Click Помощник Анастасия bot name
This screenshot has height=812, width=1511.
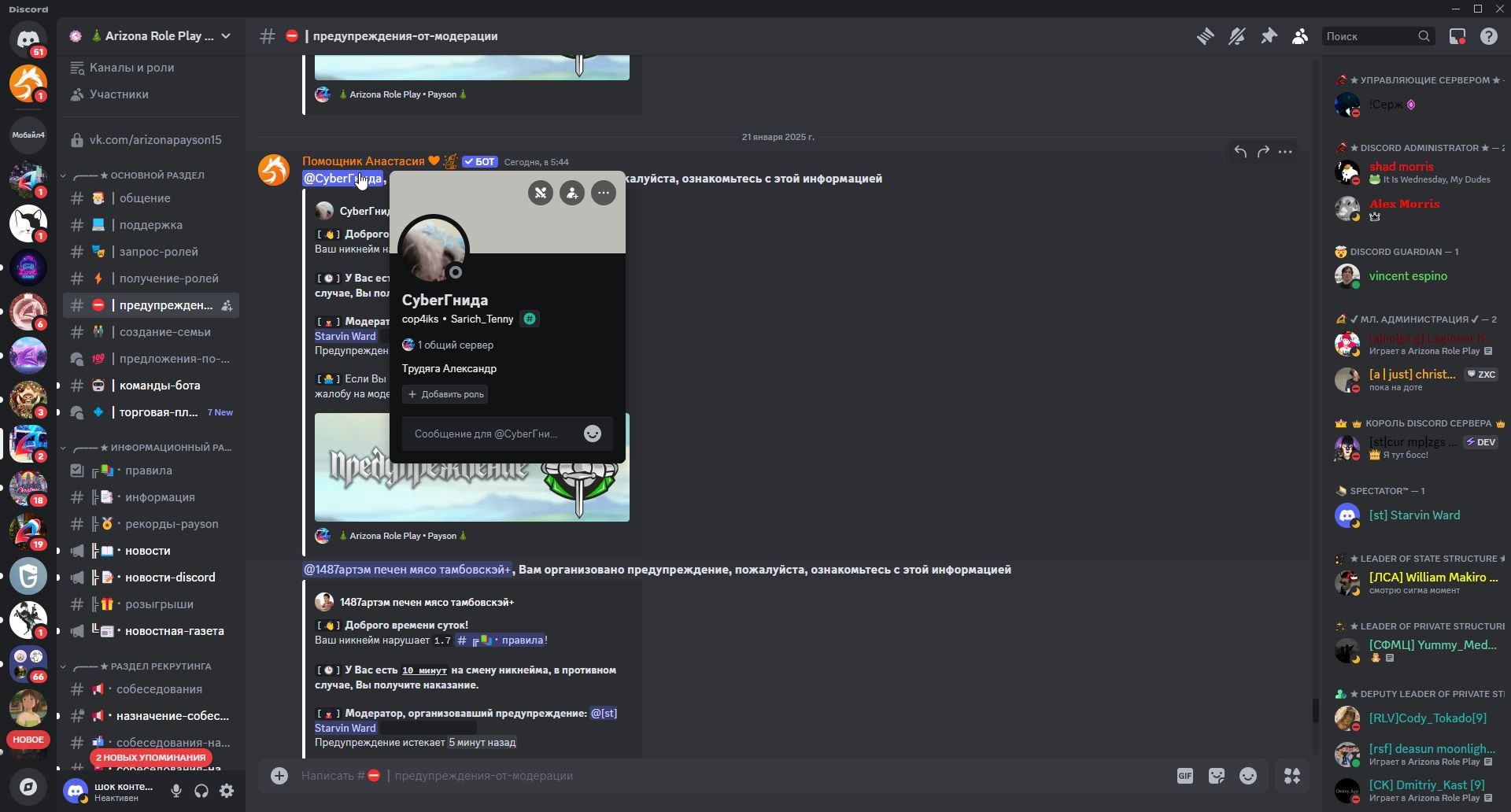point(364,161)
